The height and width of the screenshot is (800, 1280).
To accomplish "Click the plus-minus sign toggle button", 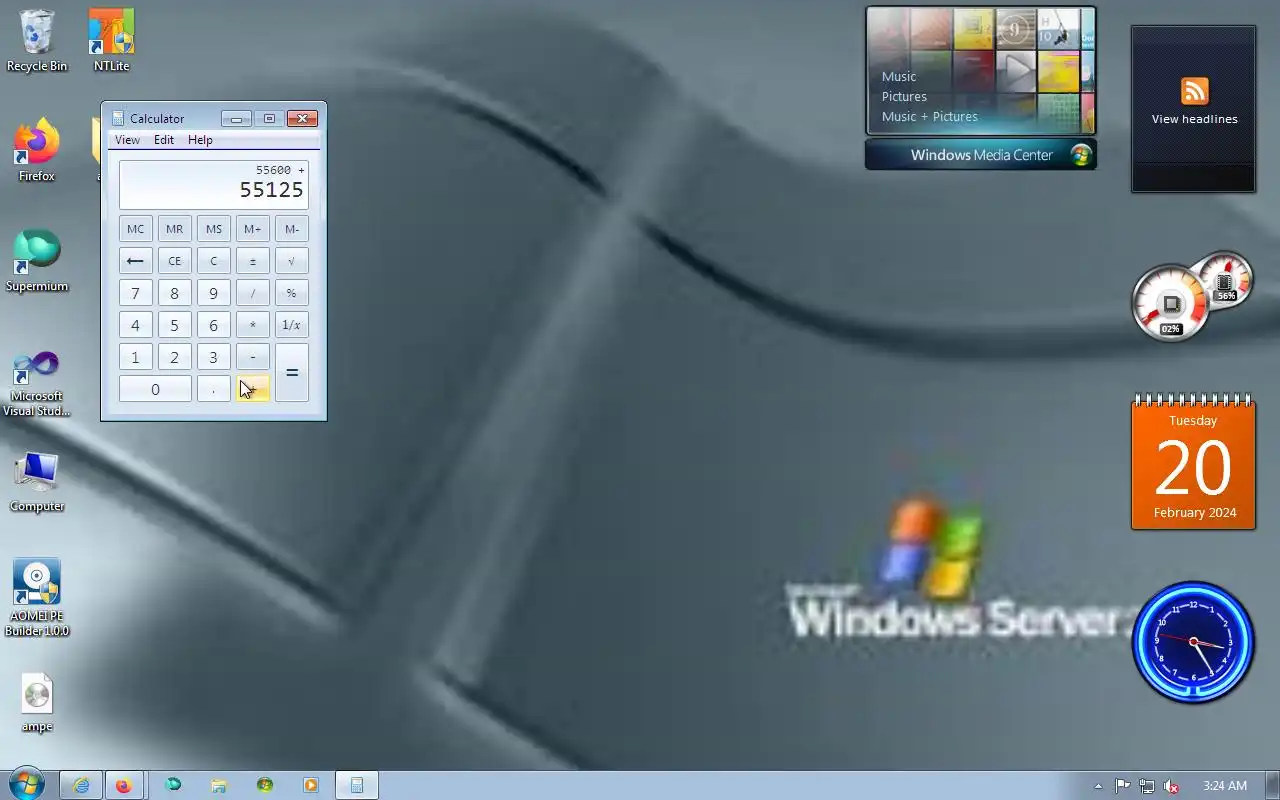I will [x=252, y=261].
